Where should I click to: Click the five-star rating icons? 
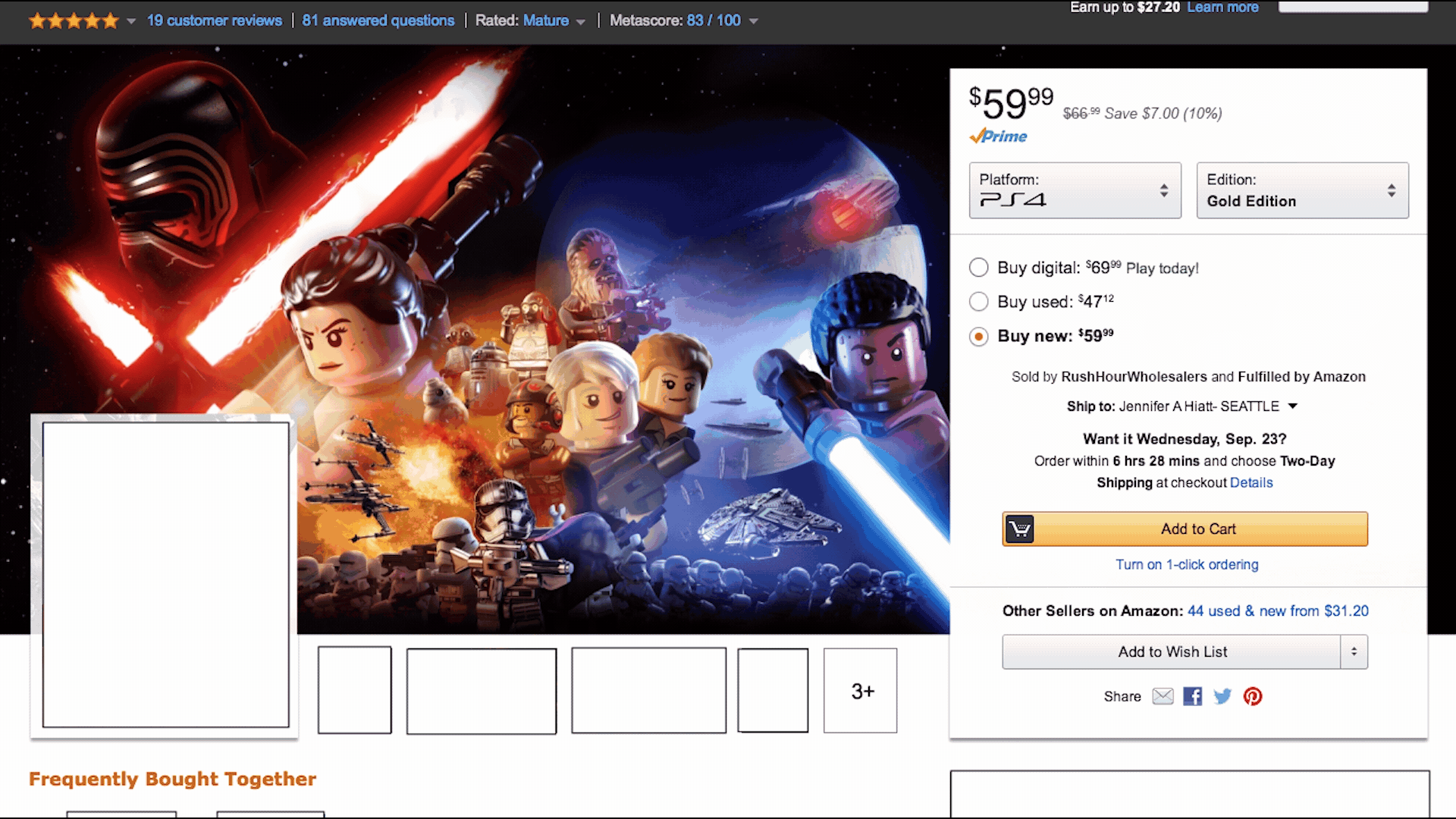[74, 20]
